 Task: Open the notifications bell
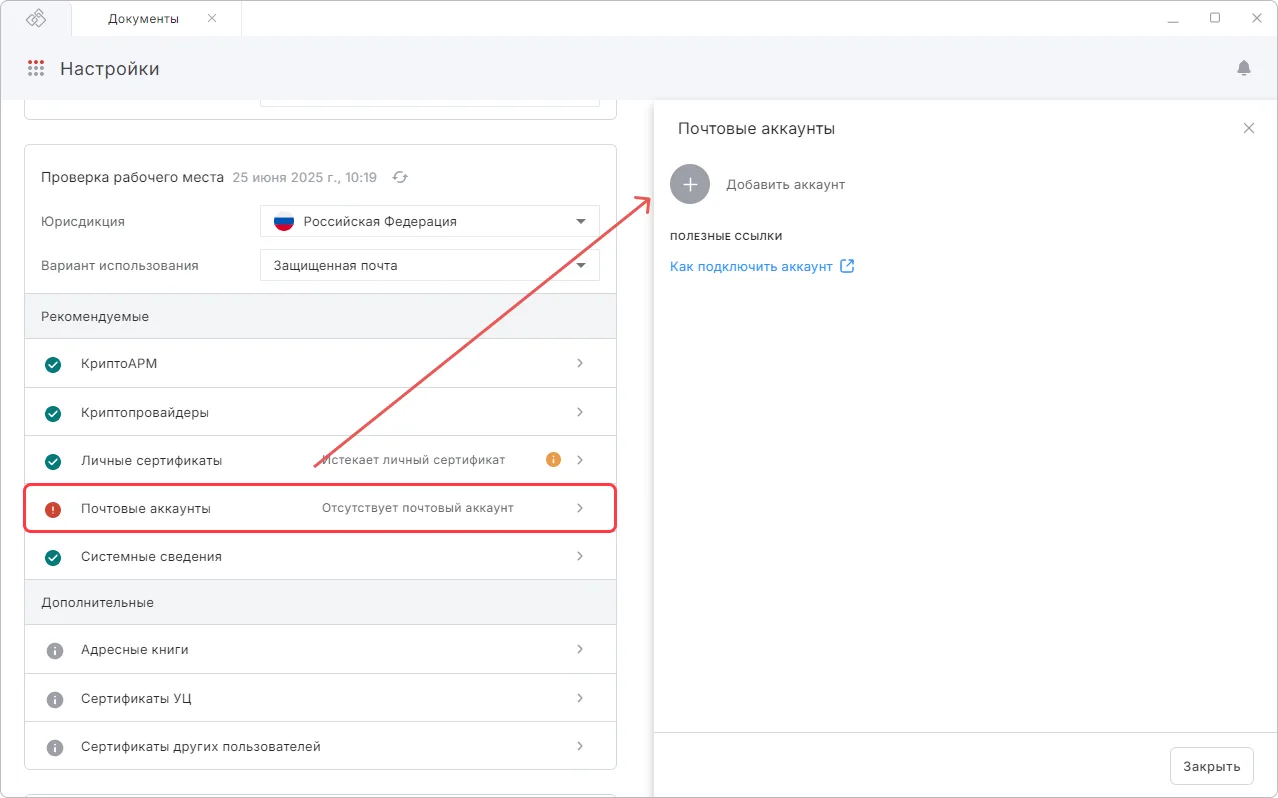coord(1244,68)
